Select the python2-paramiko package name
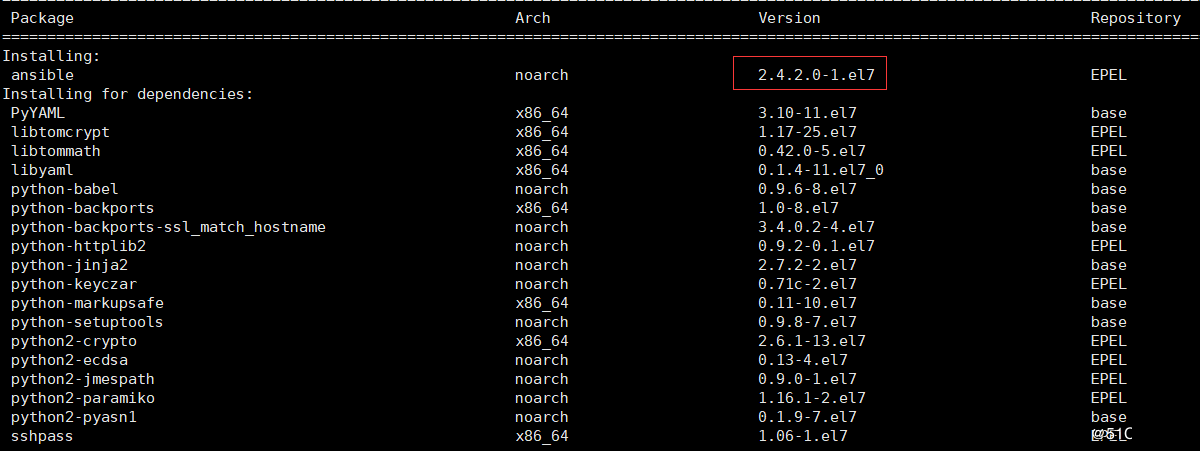 coord(83,398)
